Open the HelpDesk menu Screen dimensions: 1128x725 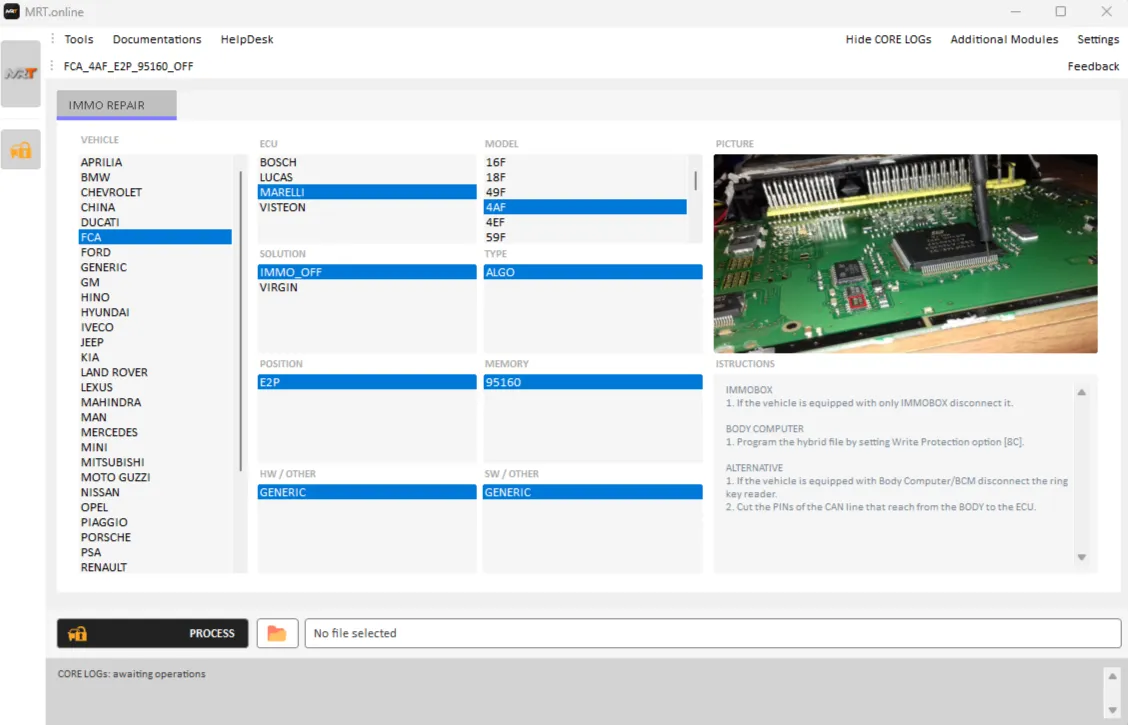pyautogui.click(x=247, y=40)
